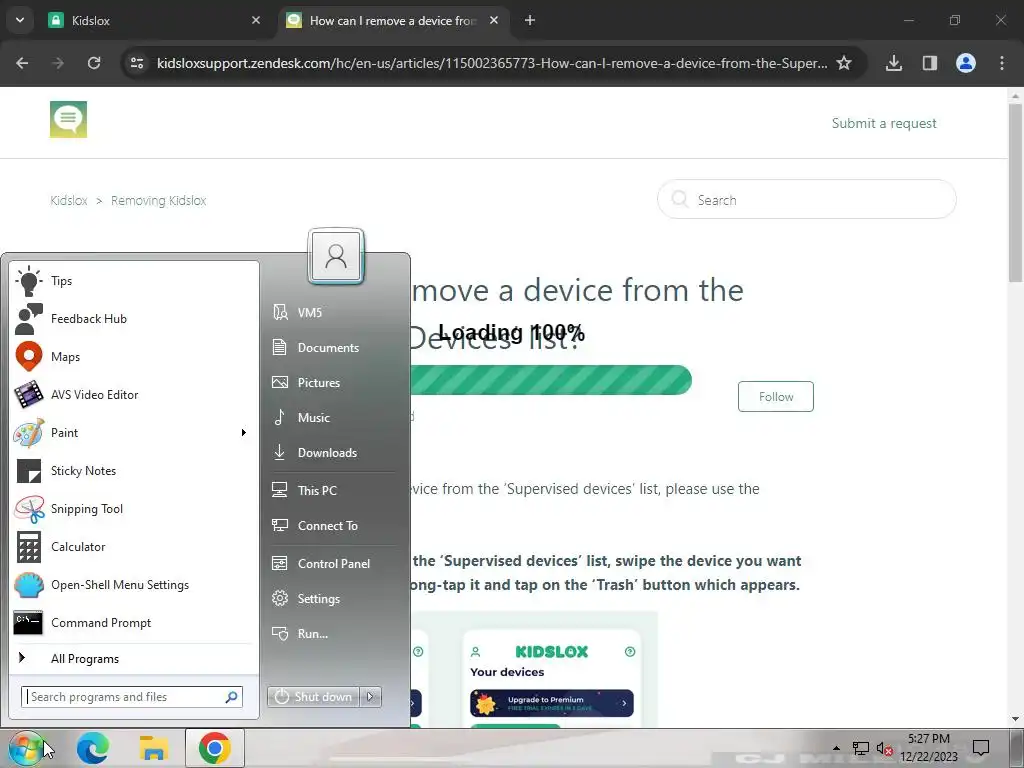Open Tips from the Start menu
This screenshot has width=1024, height=768.
134,281
